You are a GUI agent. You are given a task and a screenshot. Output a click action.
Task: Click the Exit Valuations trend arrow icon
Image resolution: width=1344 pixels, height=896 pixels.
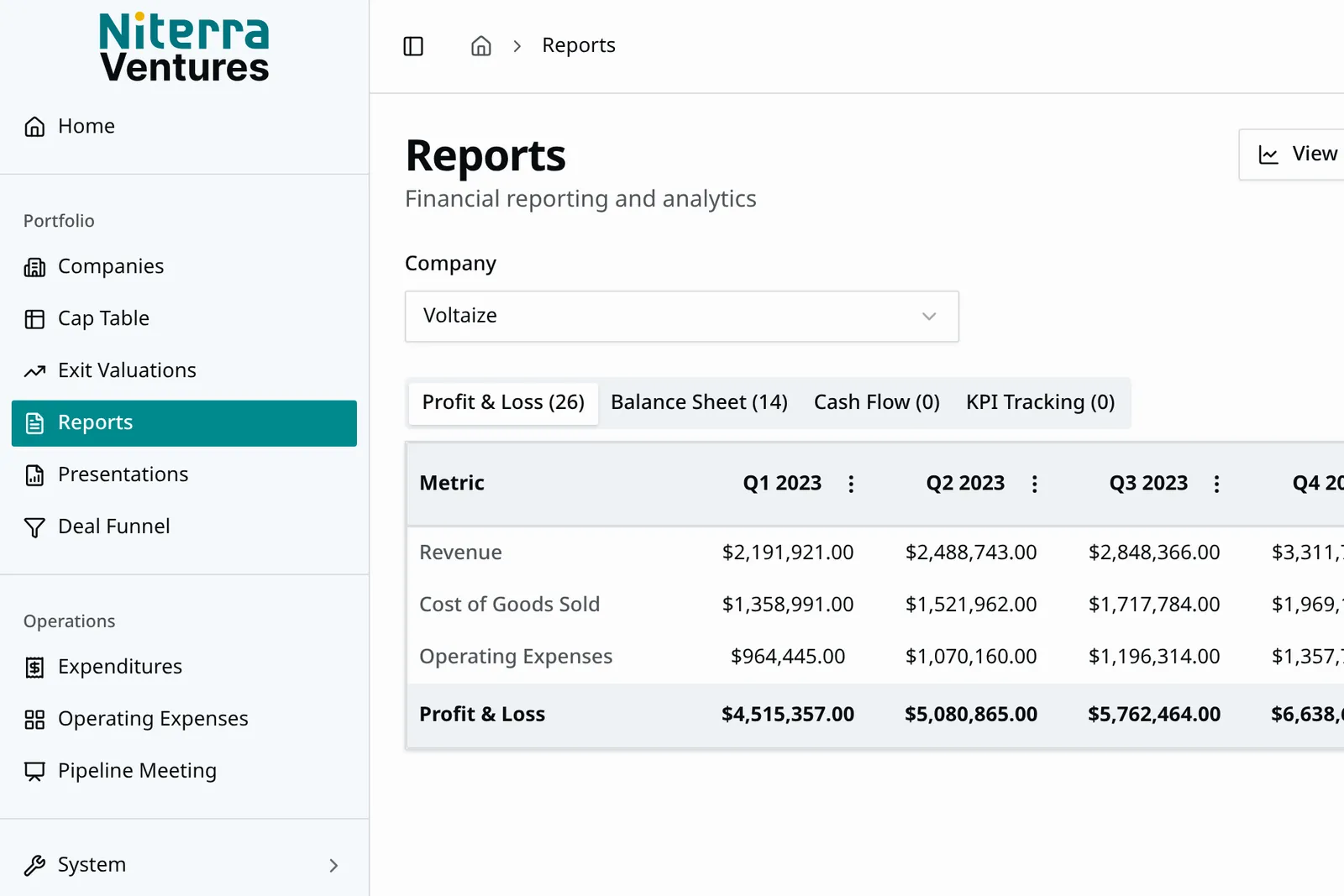tap(34, 371)
